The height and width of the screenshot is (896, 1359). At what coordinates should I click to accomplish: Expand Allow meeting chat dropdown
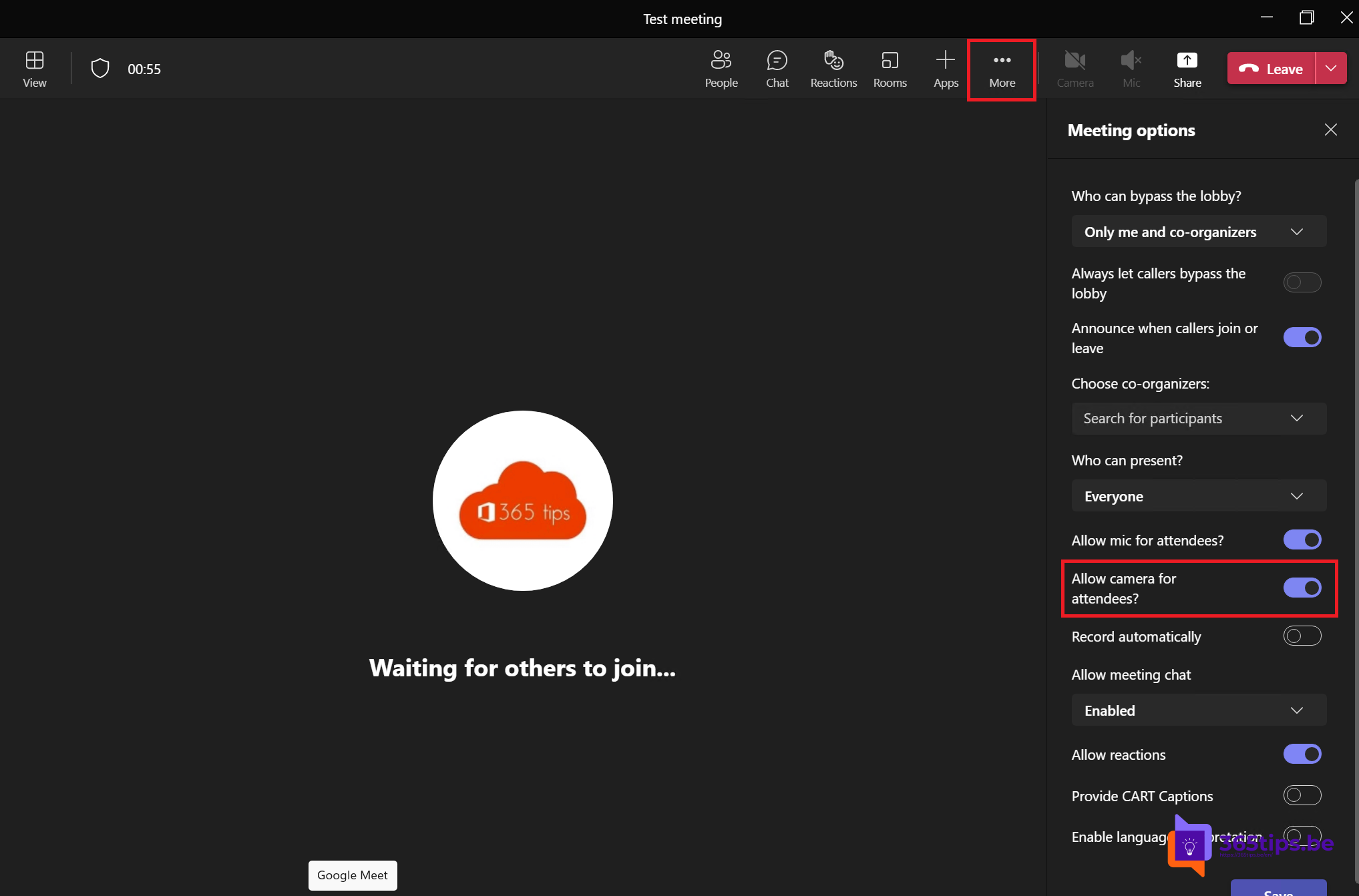tap(1199, 710)
